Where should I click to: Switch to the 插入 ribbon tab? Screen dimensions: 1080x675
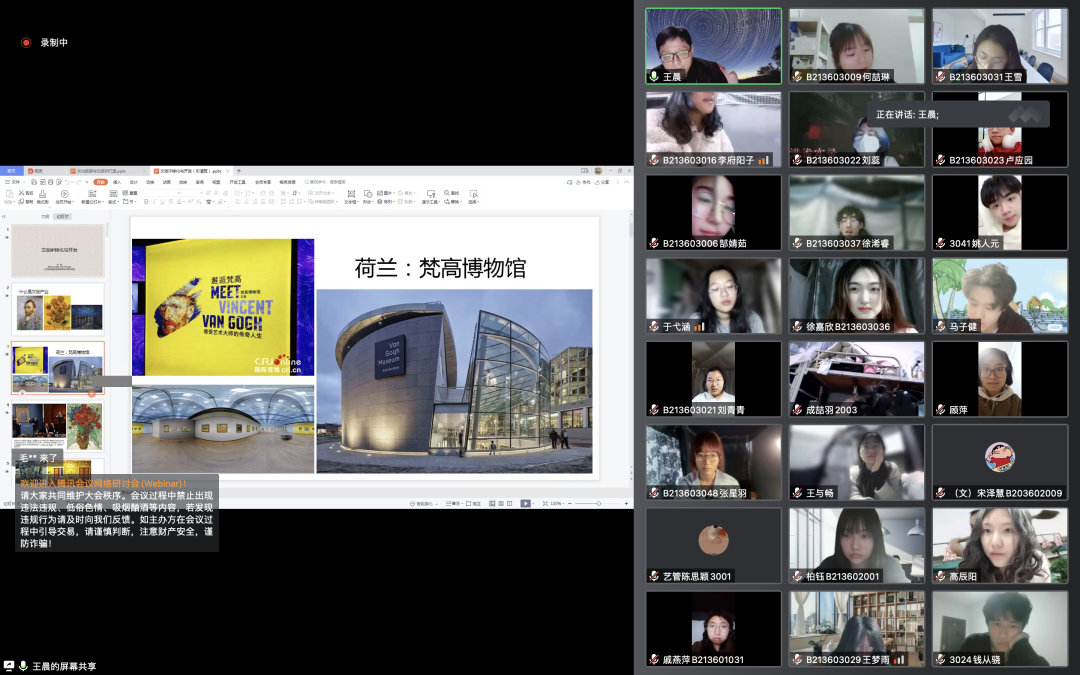point(117,182)
